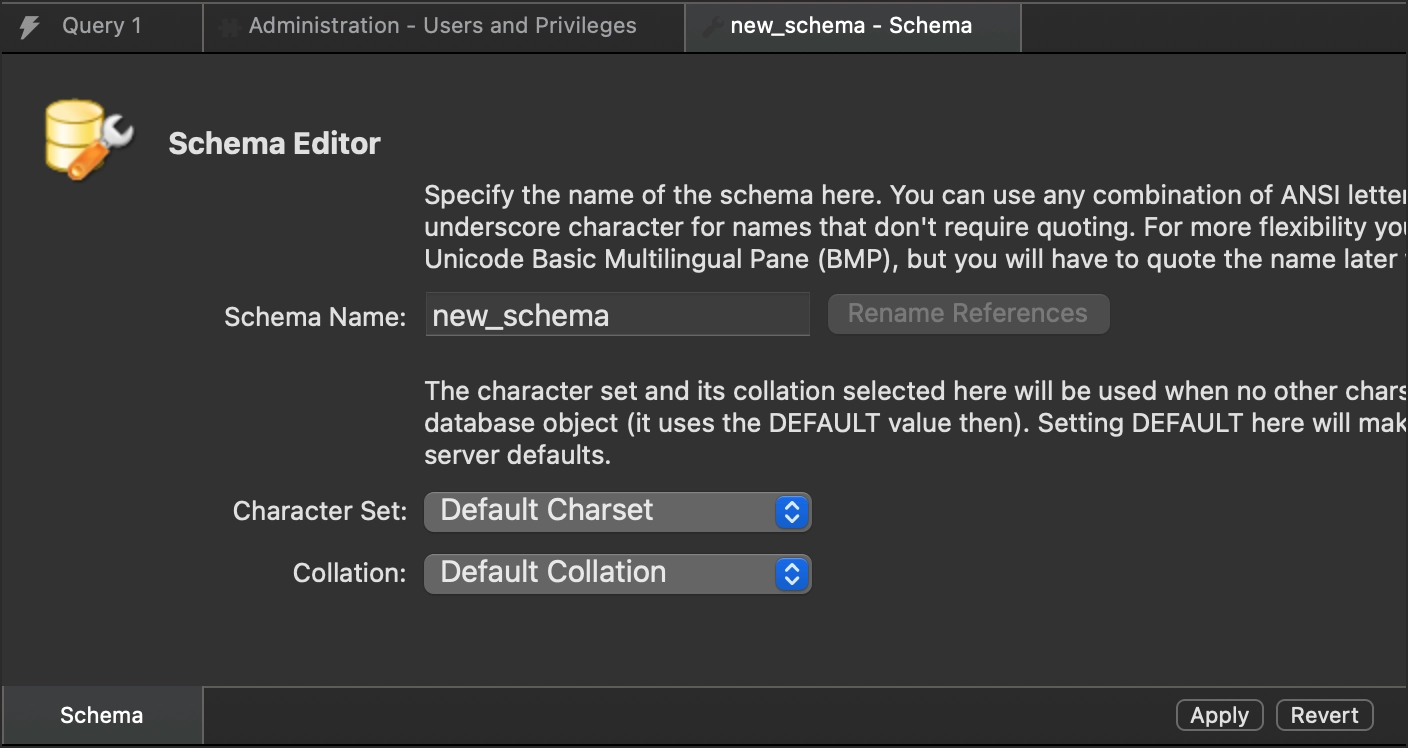Click the blue arrows of Default Collation
Screen dimensions: 1408x748
[x=791, y=573]
